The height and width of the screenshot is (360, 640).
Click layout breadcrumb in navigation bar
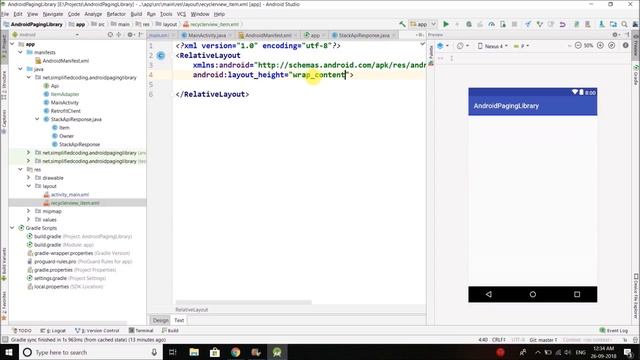166,24
